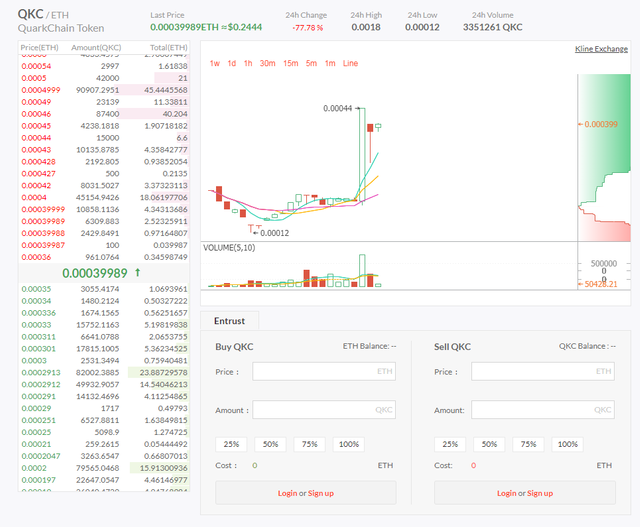Select sell order priced 0.00043
This screenshot has width=640, height=527.
click(x=104, y=150)
